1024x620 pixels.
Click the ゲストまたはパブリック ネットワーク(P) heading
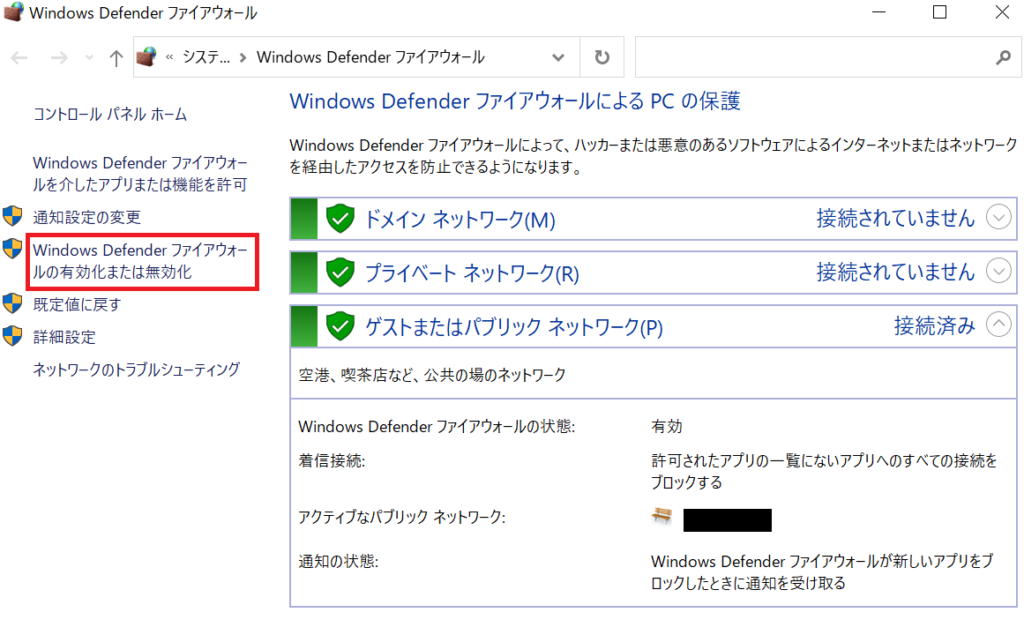pos(513,327)
